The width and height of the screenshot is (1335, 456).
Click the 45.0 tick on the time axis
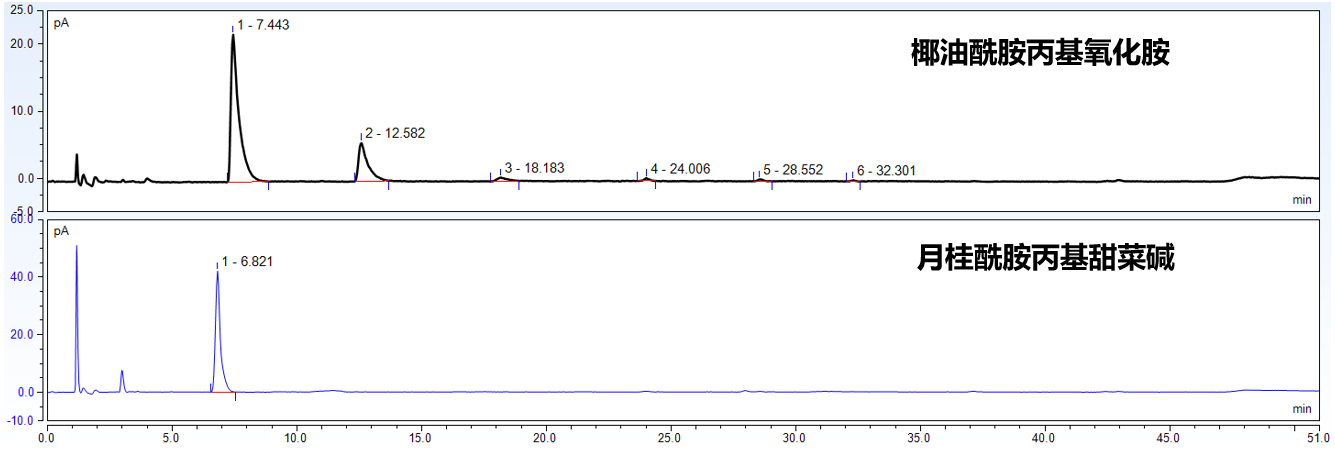tap(1168, 438)
